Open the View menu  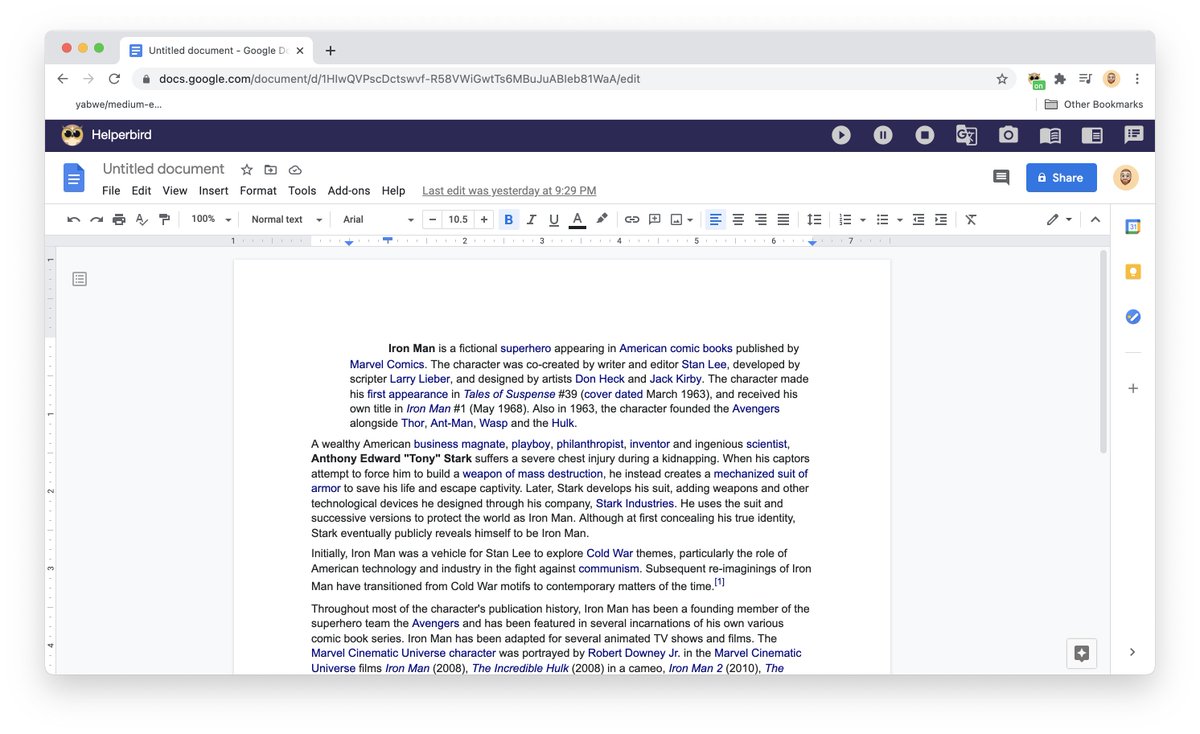click(175, 191)
